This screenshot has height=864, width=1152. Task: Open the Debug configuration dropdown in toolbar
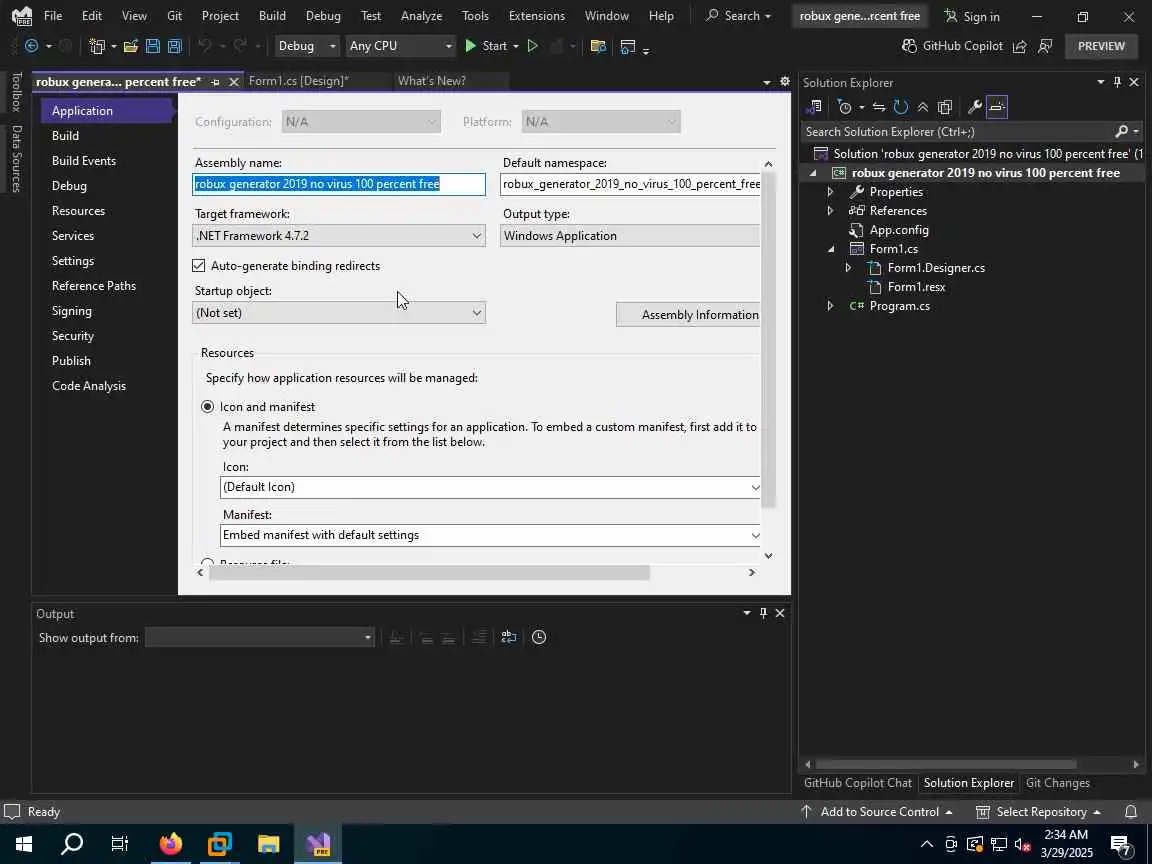306,46
